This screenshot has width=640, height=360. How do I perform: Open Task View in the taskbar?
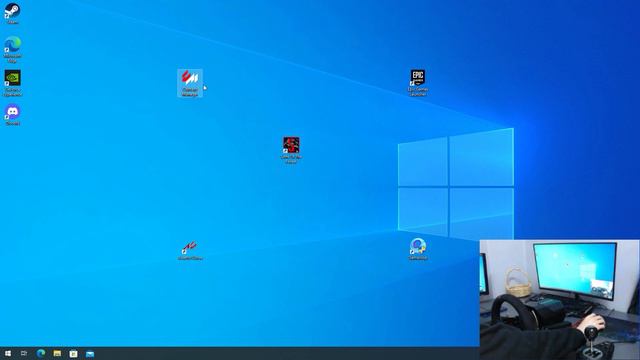tap(24, 353)
